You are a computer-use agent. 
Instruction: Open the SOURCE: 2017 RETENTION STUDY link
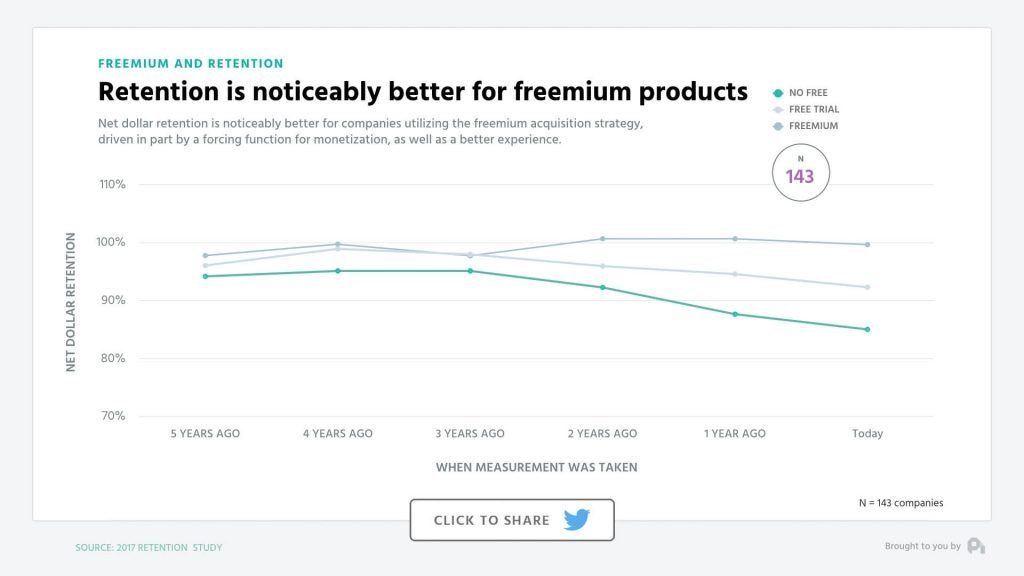[x=148, y=547]
